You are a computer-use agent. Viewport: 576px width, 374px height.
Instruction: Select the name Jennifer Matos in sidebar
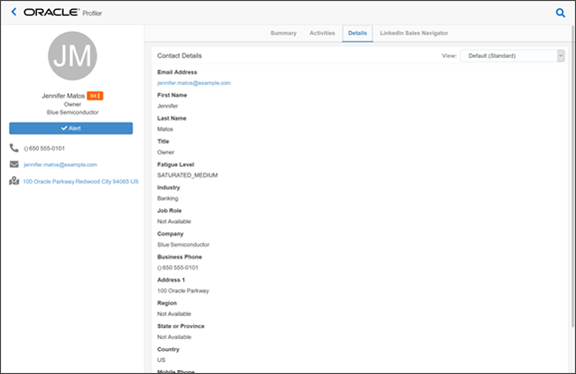[x=63, y=96]
